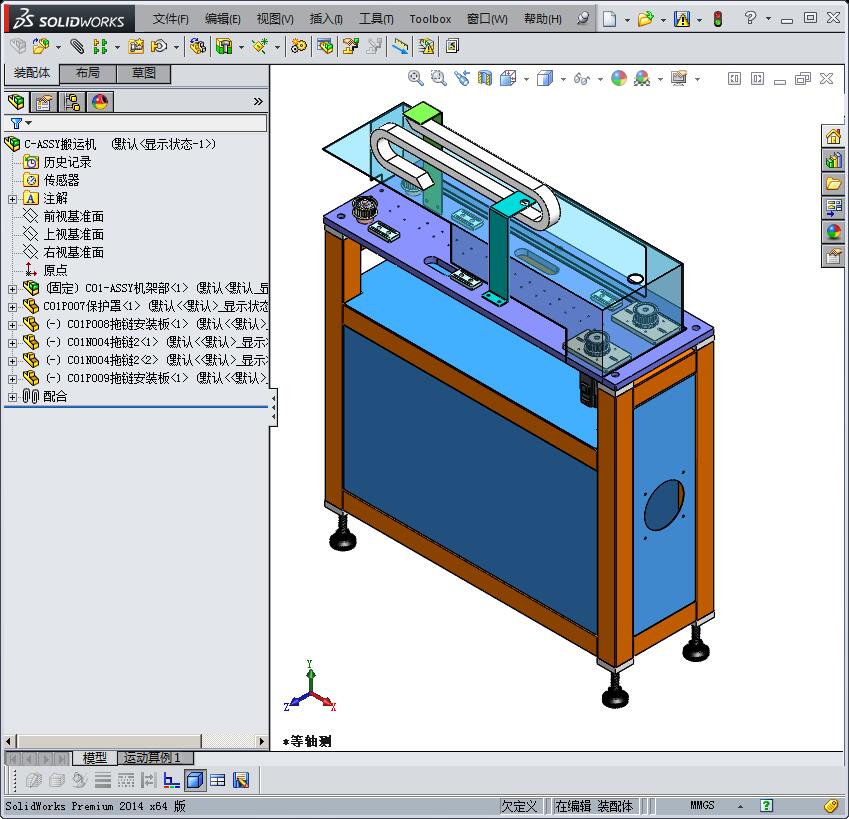Click the 欠定义 status bar entry
Screen dimensions: 849x819
(x=519, y=806)
